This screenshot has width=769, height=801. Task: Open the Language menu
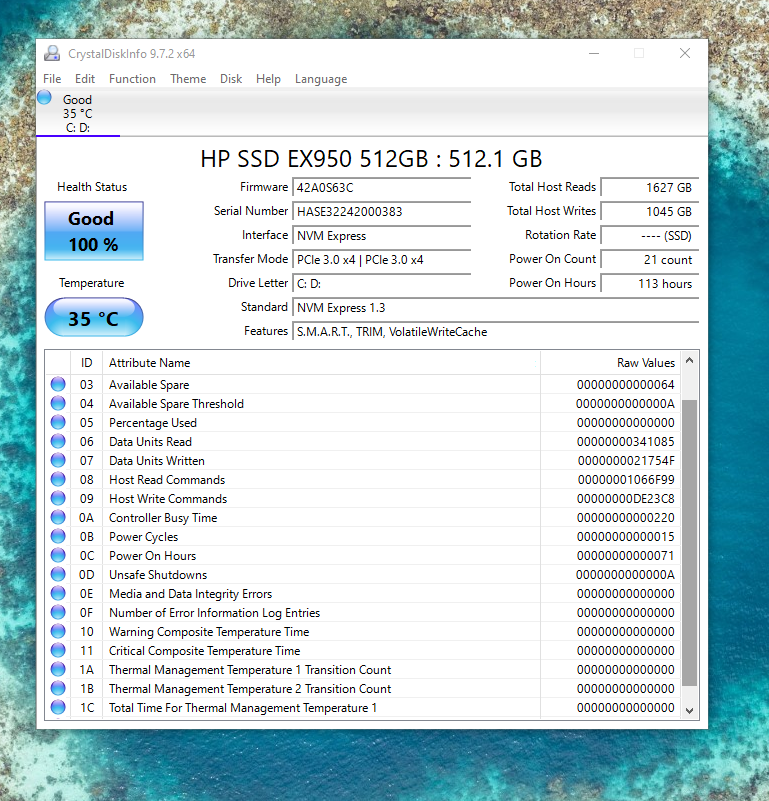coord(321,79)
